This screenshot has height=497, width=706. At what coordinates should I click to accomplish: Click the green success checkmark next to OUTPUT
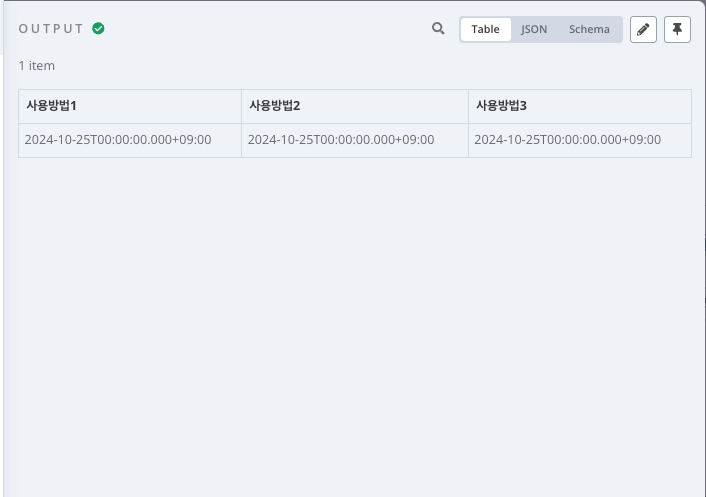point(98,28)
